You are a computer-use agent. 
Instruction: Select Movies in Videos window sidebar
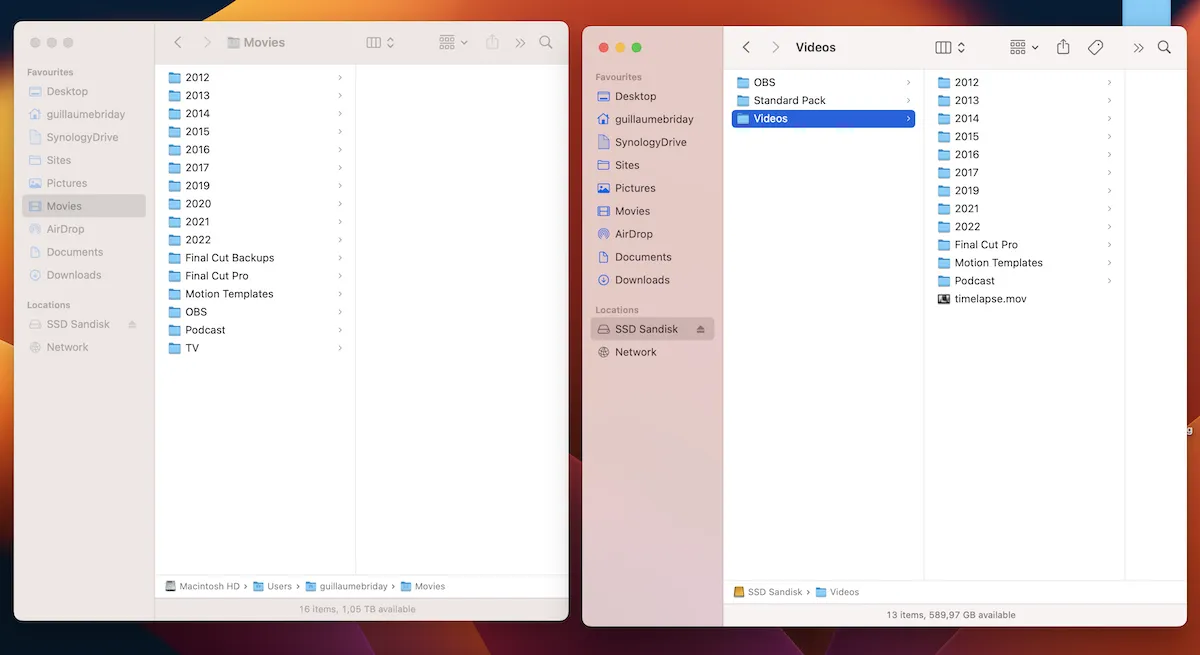[x=652, y=211]
